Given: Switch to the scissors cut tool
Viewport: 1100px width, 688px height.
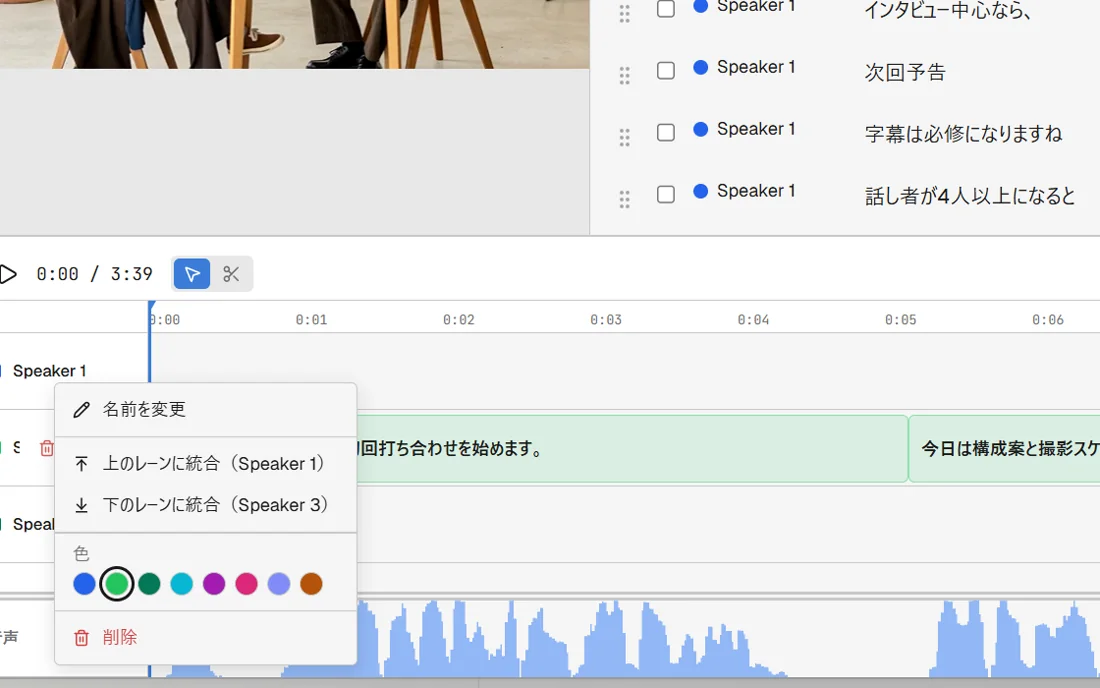Looking at the screenshot, I should [232, 274].
